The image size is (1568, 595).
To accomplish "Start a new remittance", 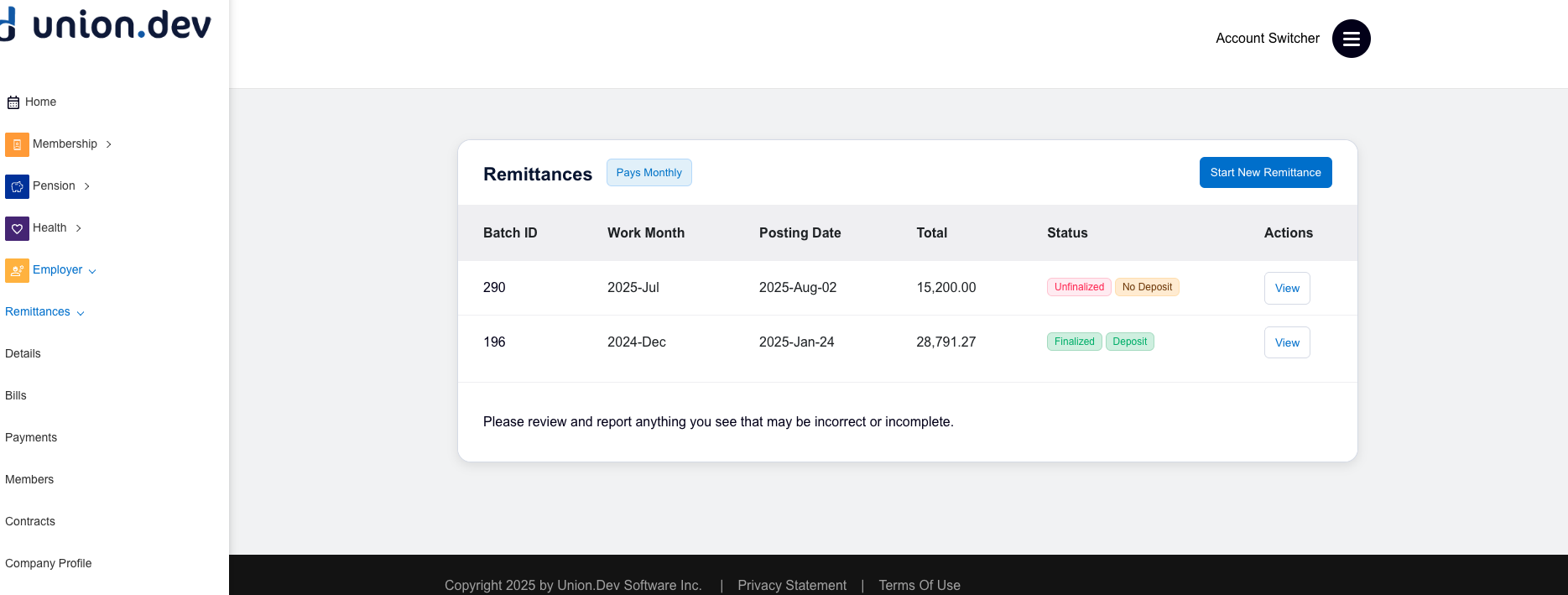I will click(x=1265, y=173).
